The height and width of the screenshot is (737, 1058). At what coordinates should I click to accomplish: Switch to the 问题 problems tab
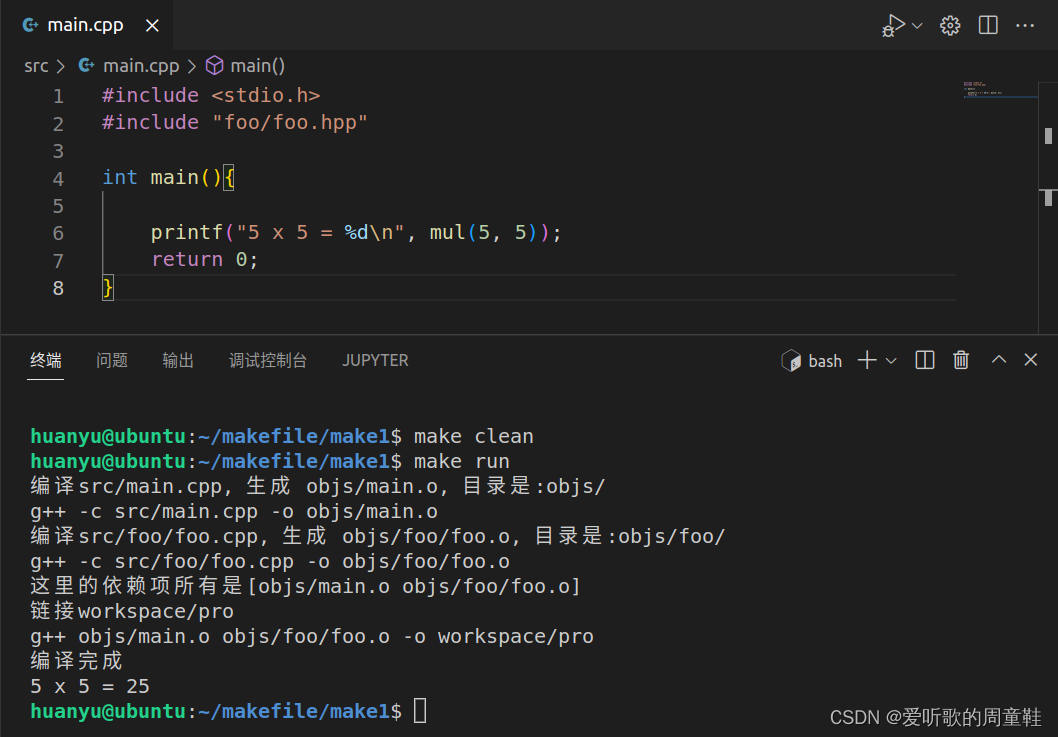[x=112, y=360]
